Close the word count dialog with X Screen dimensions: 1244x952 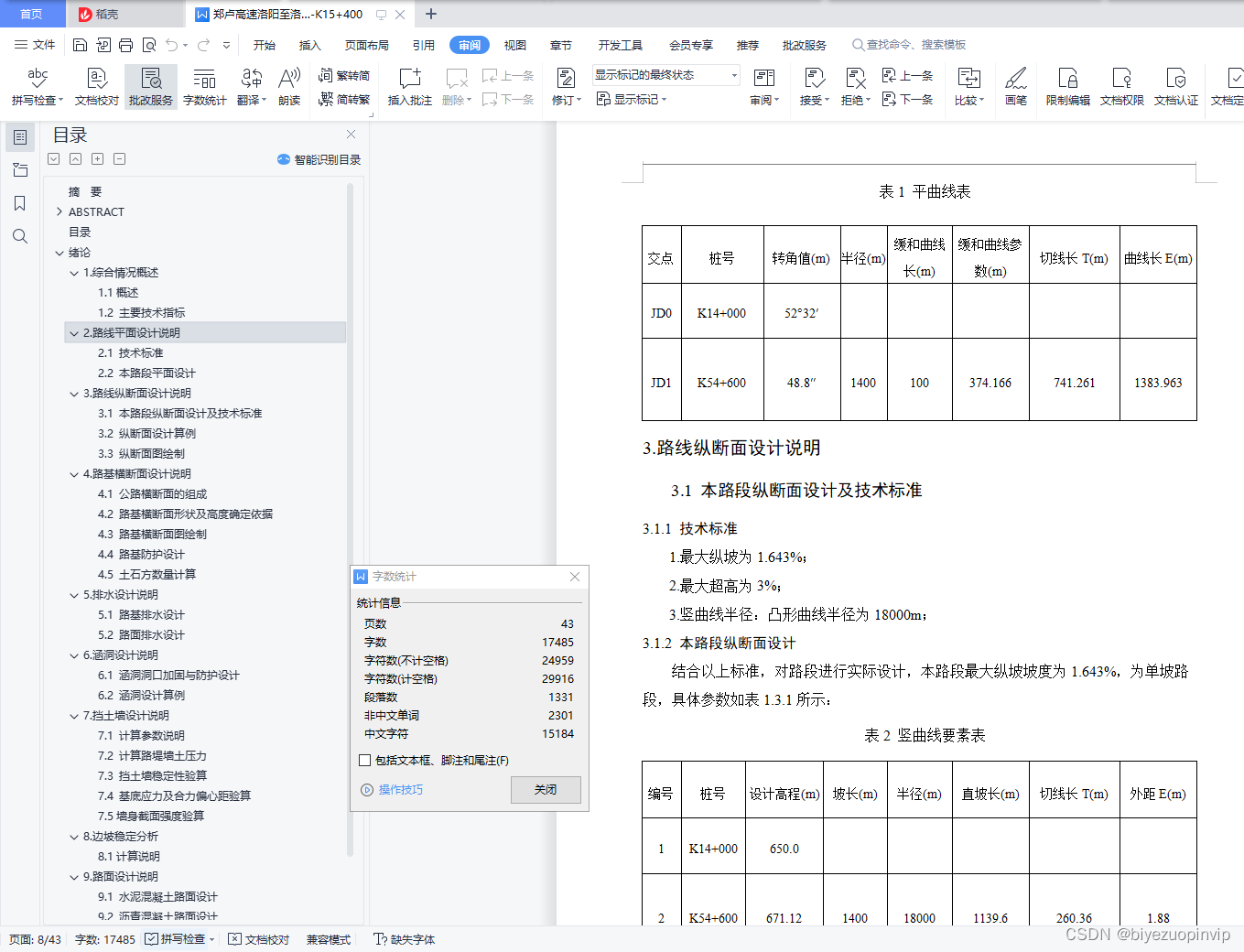(x=575, y=577)
